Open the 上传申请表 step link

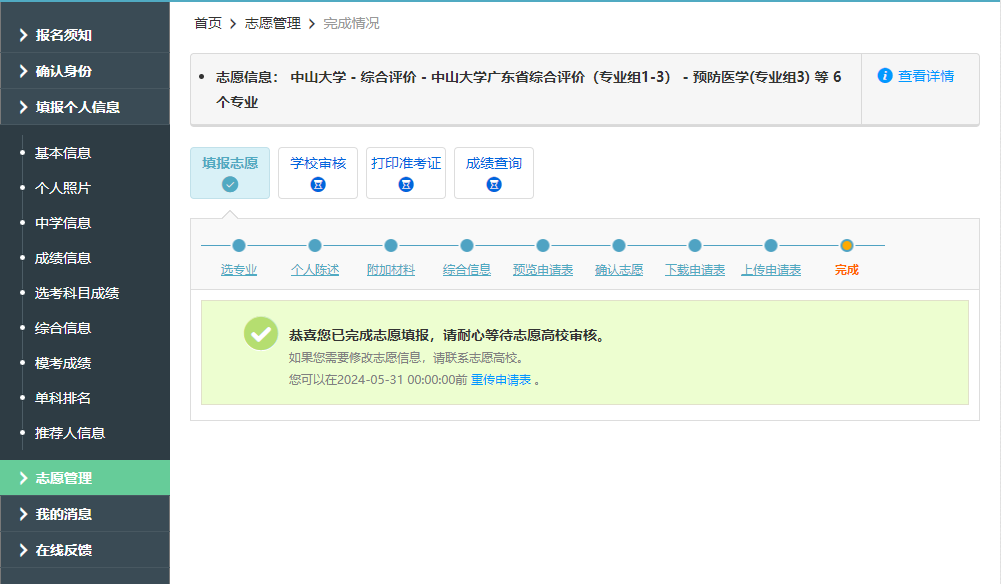point(771,270)
